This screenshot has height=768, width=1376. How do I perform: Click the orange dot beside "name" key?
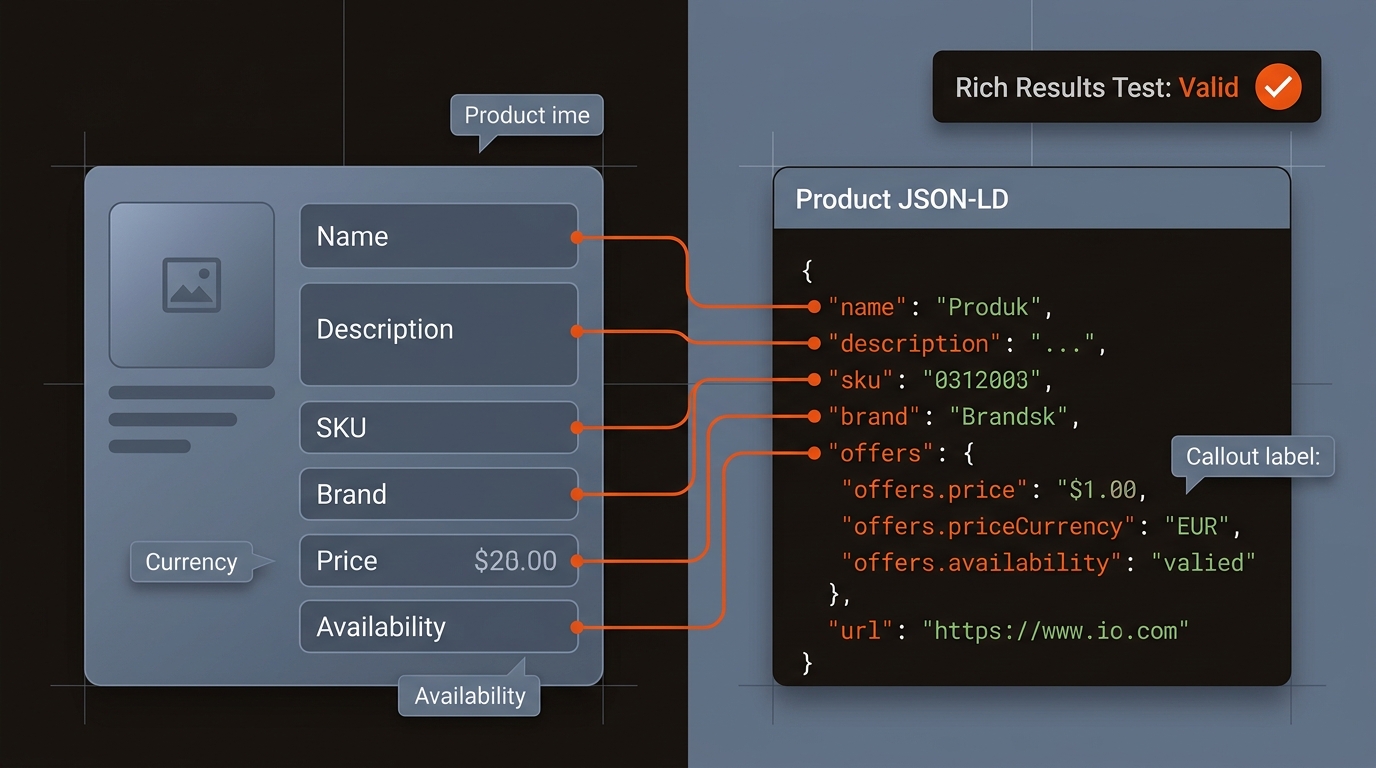click(814, 306)
